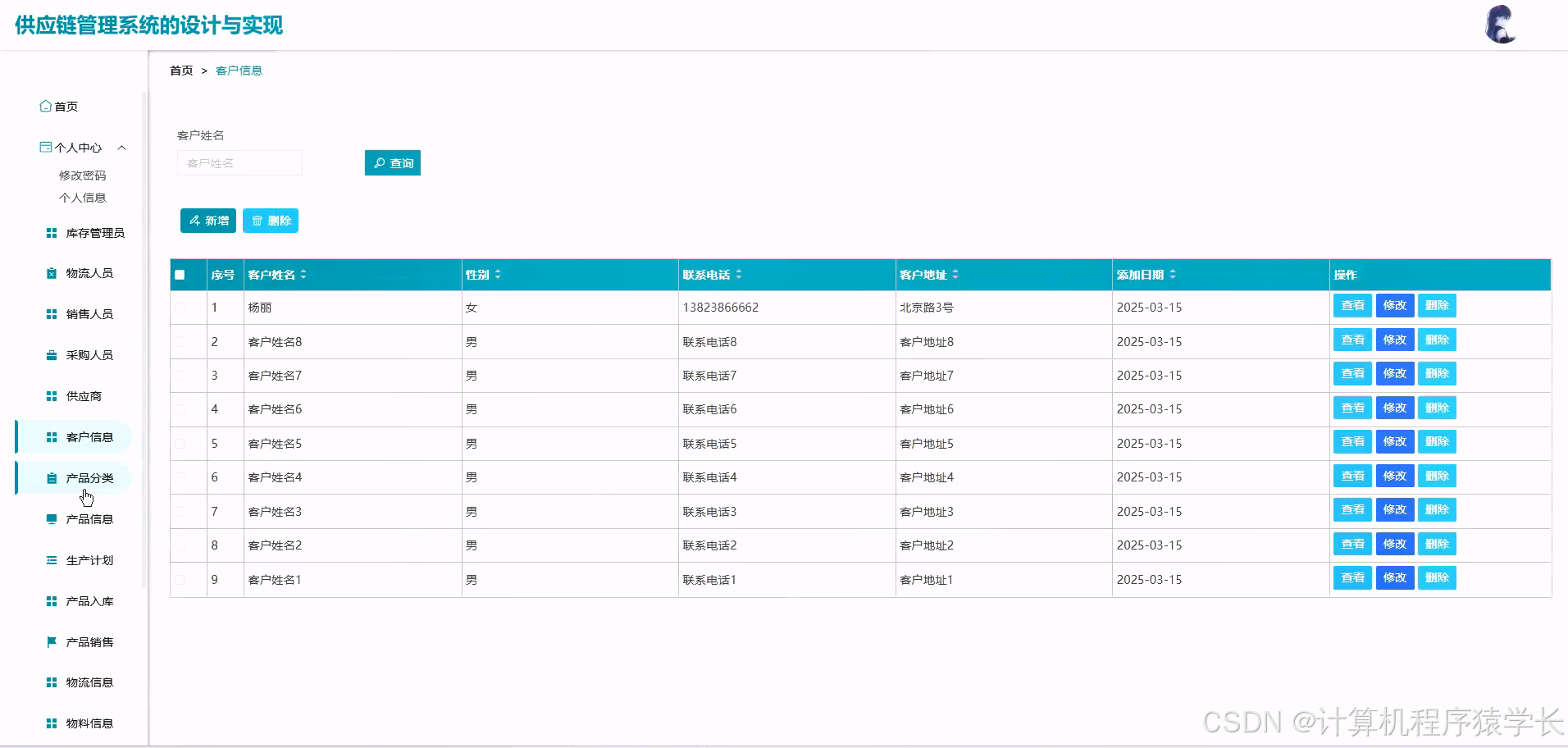Screen dimensions: 1568x748
Task: Click the 供应商 grid icon
Action: click(x=52, y=396)
